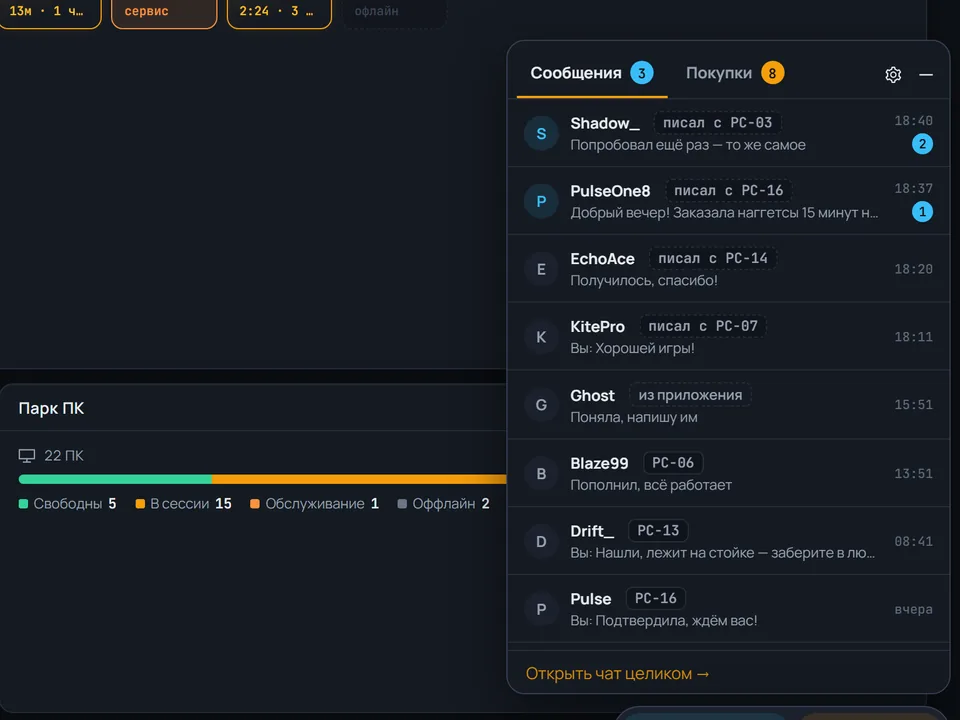Open the full chat link

point(617,673)
